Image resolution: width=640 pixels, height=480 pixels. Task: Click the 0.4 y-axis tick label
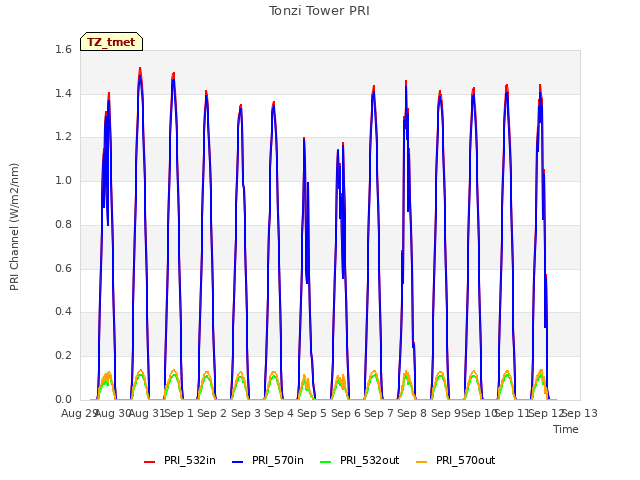coord(63,312)
